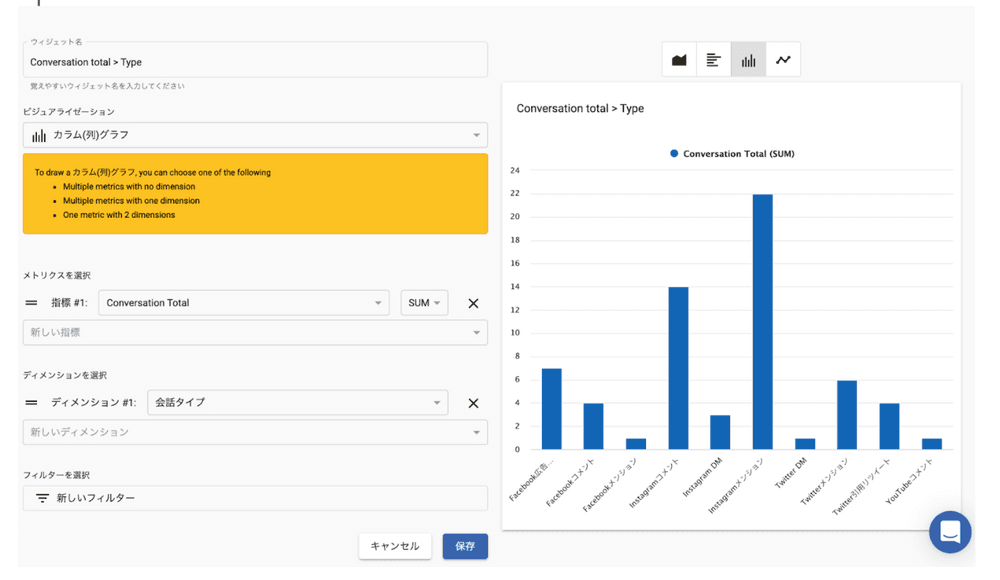Click the Instagramメンション bar in chart
This screenshot has width=1000, height=580.
762,322
